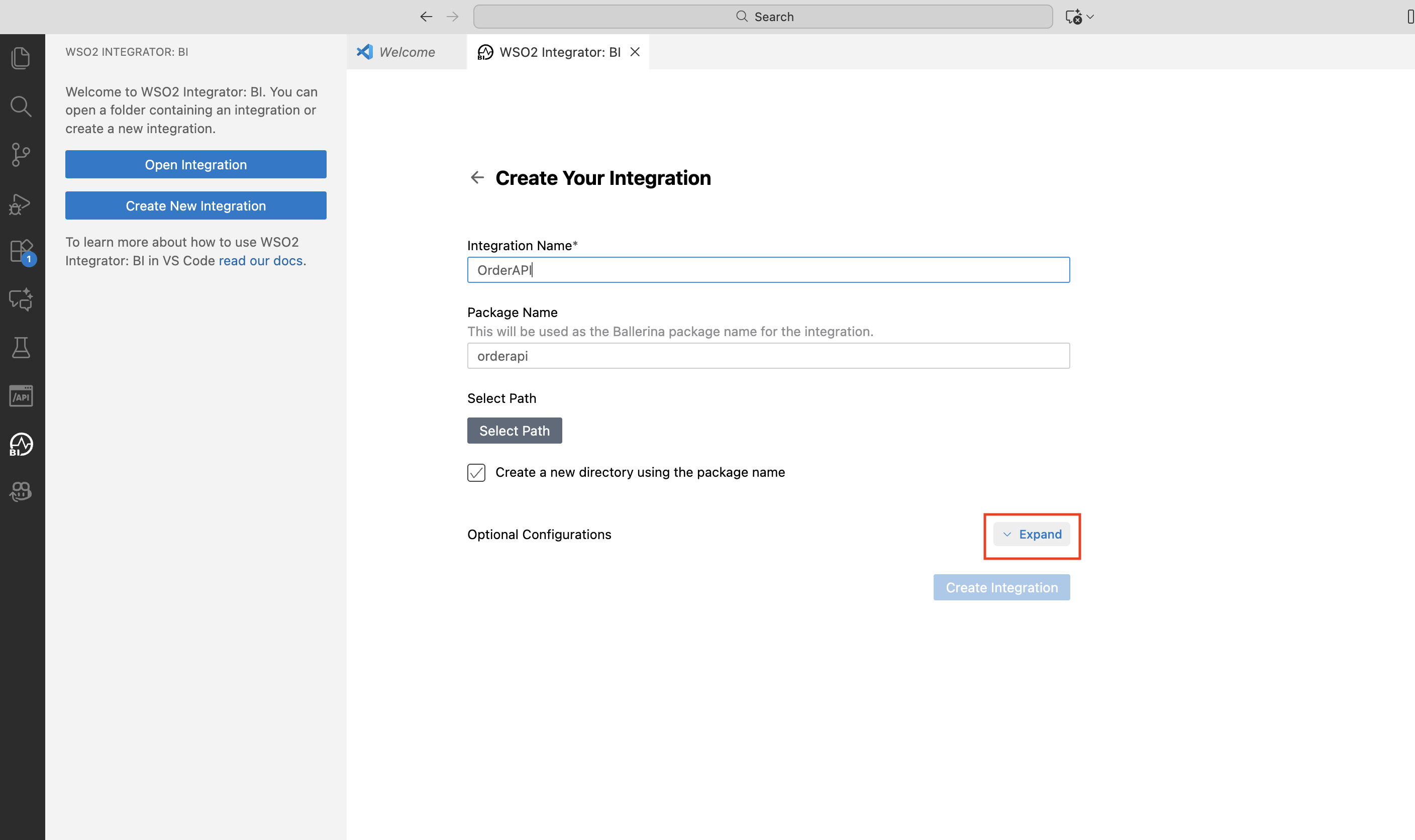Edit the Integration Name field containing OrderAPI
Image resolution: width=1415 pixels, height=840 pixels.
pos(767,269)
